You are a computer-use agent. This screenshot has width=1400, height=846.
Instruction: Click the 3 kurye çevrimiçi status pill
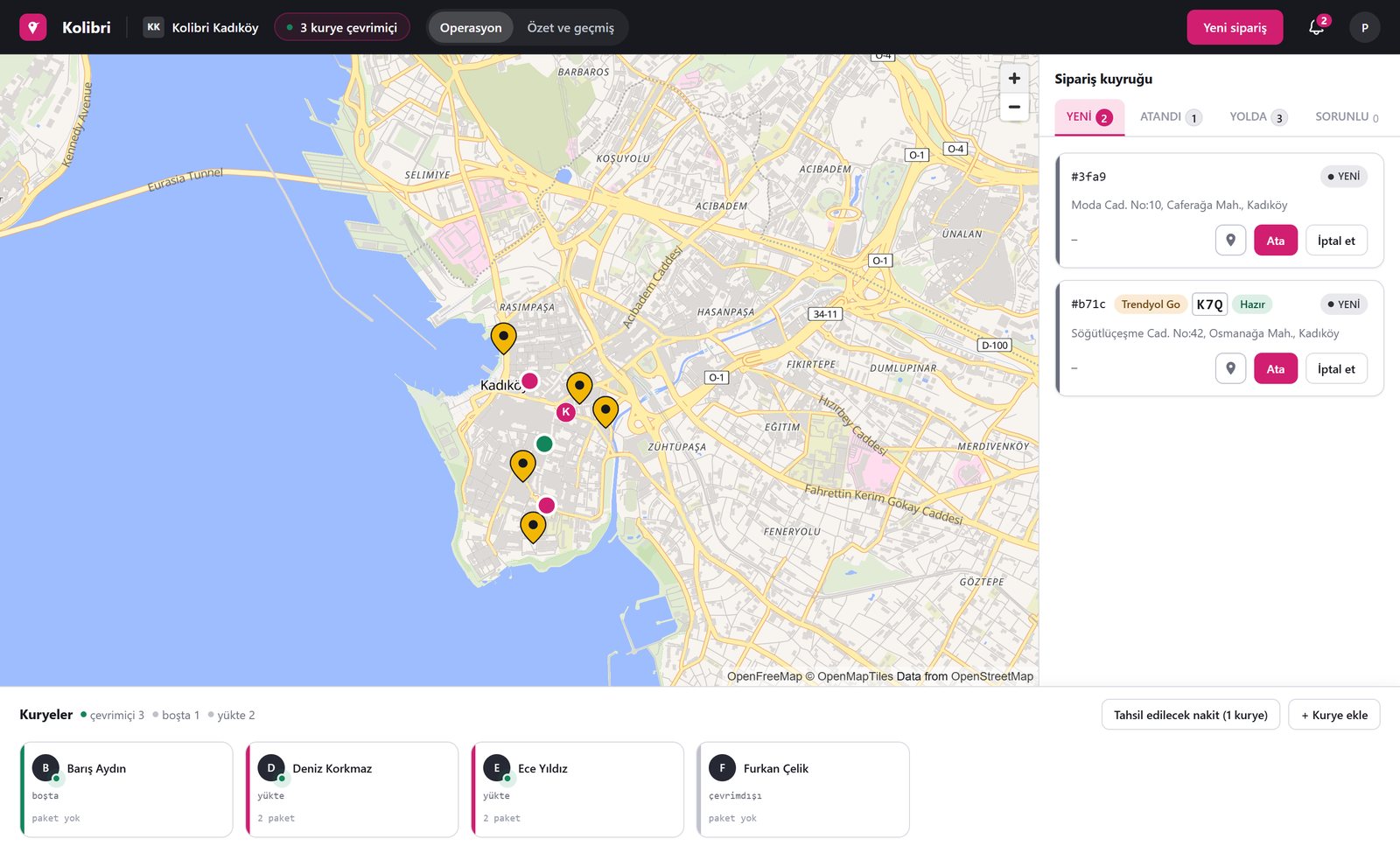tap(342, 27)
